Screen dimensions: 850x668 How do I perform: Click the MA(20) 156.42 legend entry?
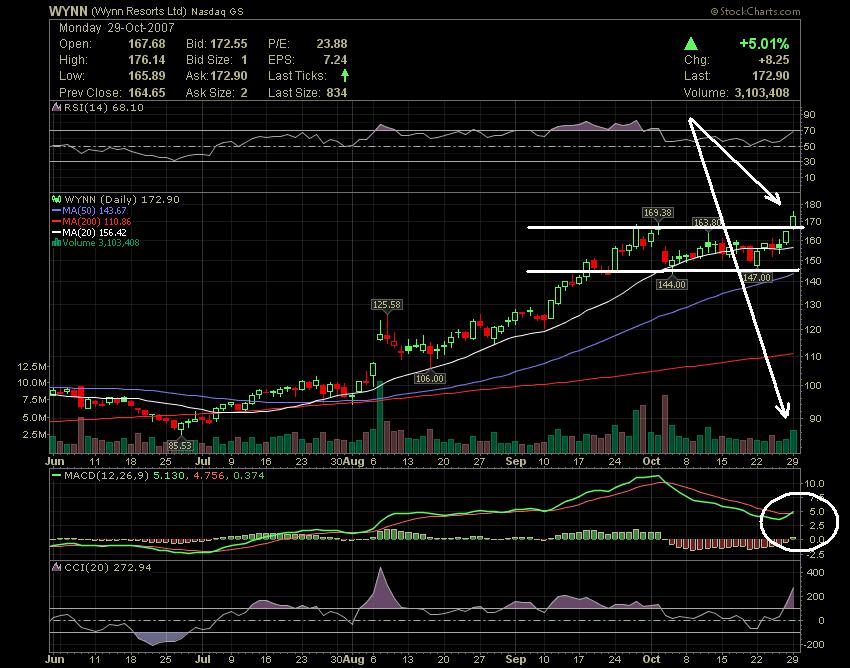click(94, 232)
